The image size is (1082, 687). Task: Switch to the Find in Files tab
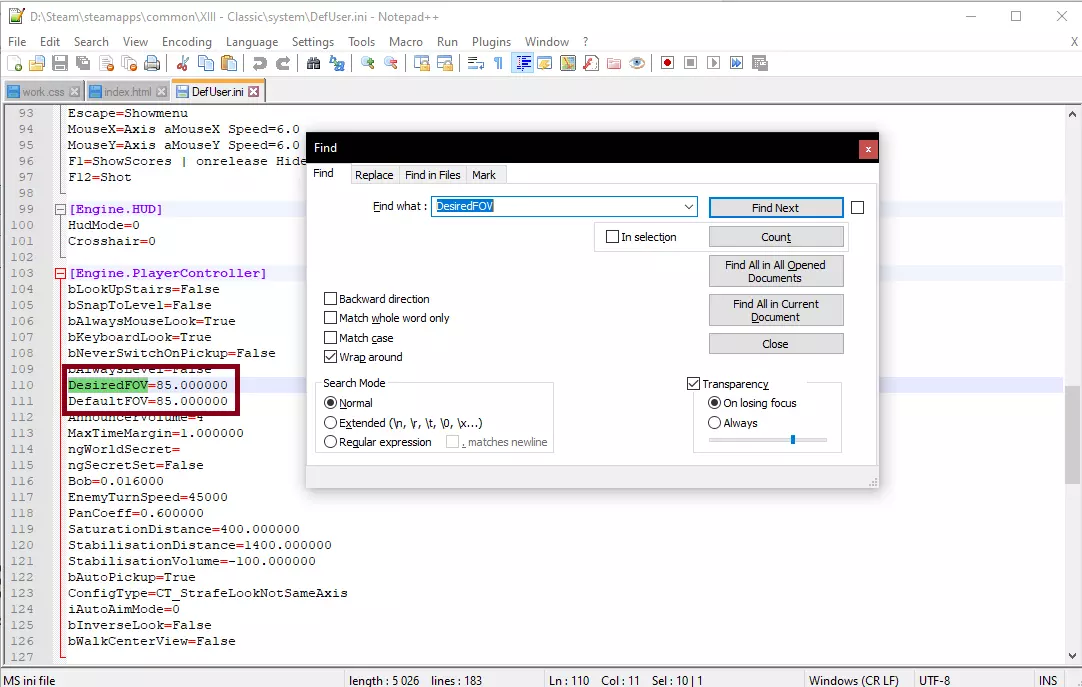[432, 175]
